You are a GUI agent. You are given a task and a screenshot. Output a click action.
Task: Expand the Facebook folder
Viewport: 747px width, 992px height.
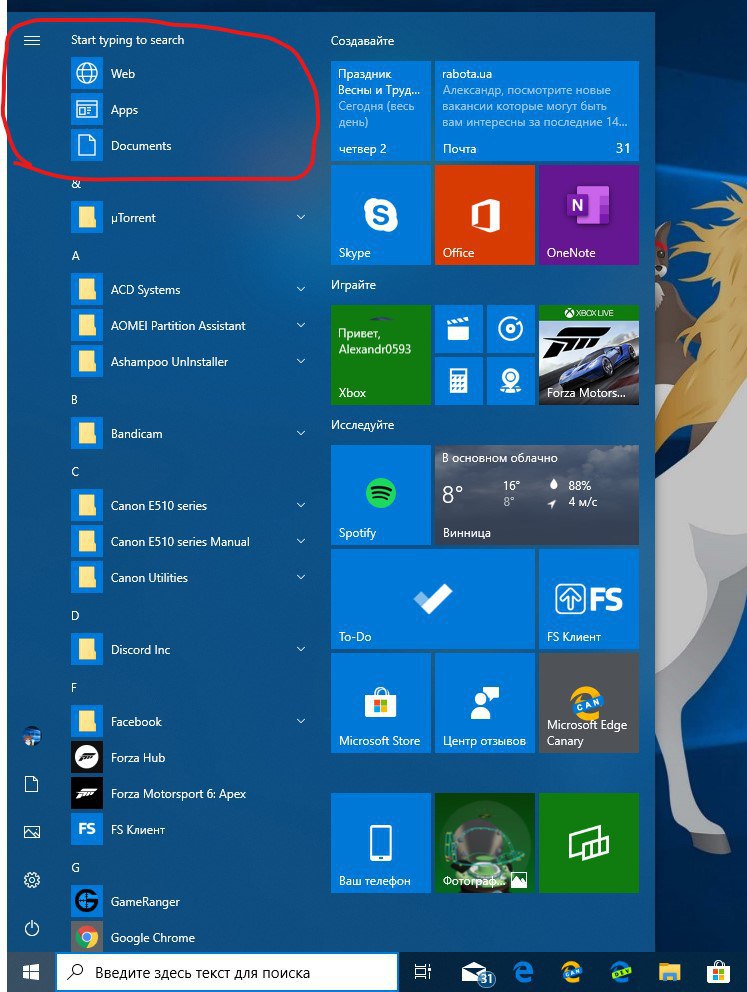click(x=190, y=722)
